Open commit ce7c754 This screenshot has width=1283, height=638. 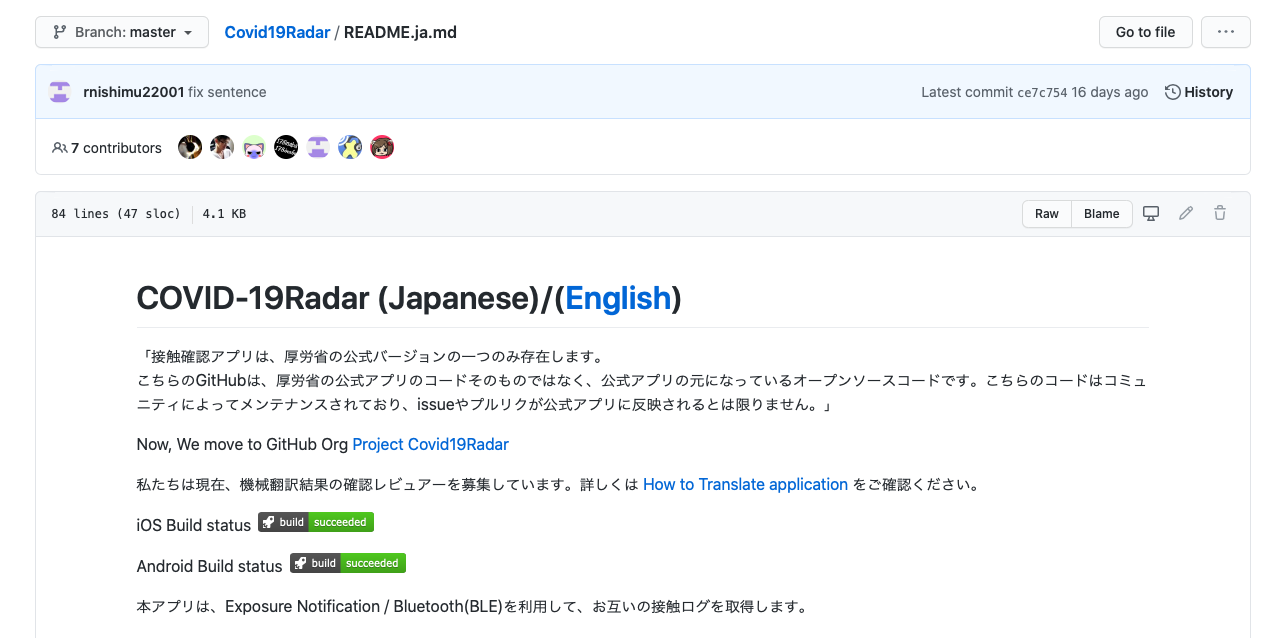click(x=1042, y=92)
